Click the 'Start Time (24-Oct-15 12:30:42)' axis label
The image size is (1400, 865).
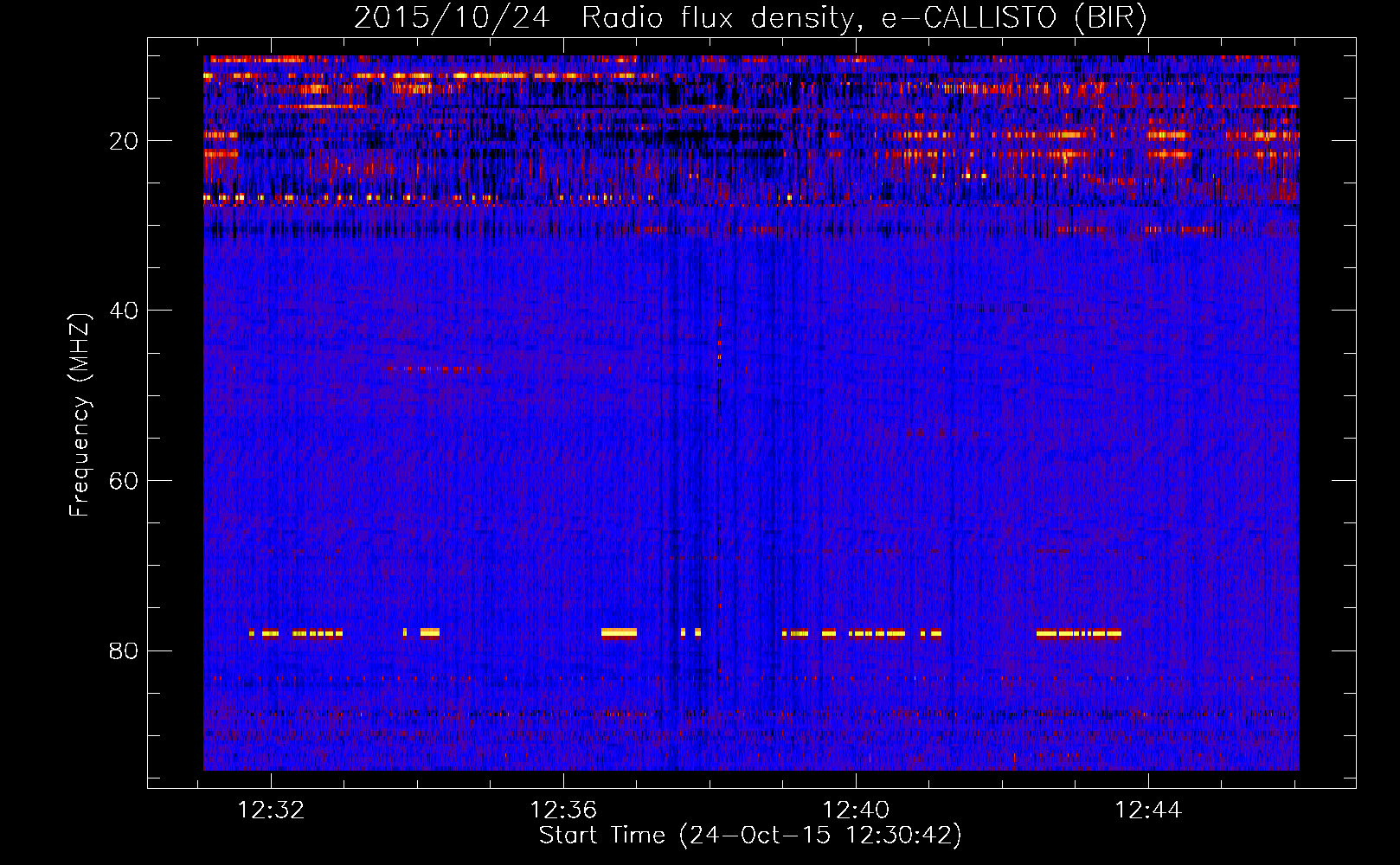pyautogui.click(x=750, y=836)
